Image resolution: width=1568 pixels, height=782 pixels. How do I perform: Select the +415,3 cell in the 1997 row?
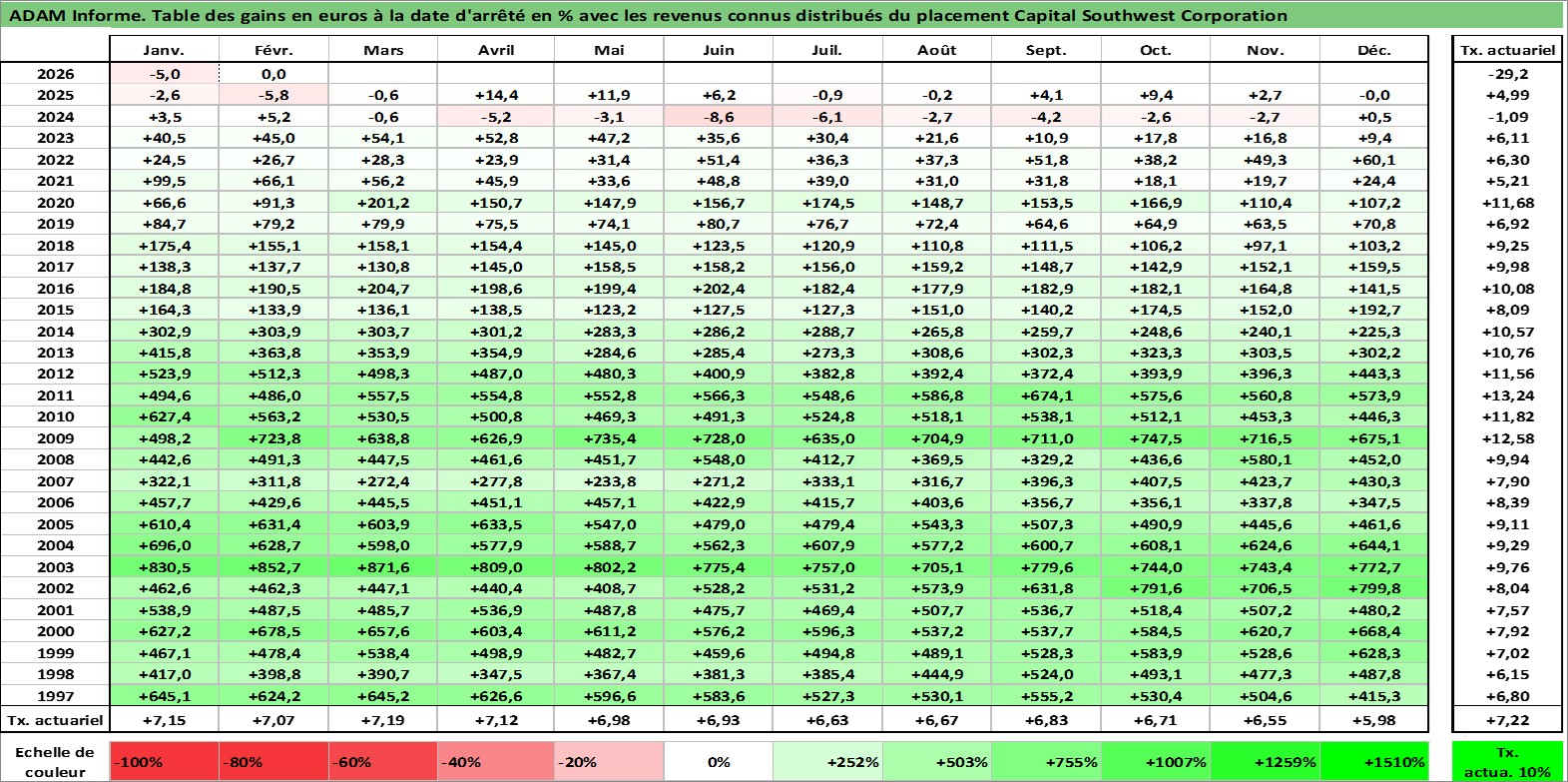(x=1374, y=696)
